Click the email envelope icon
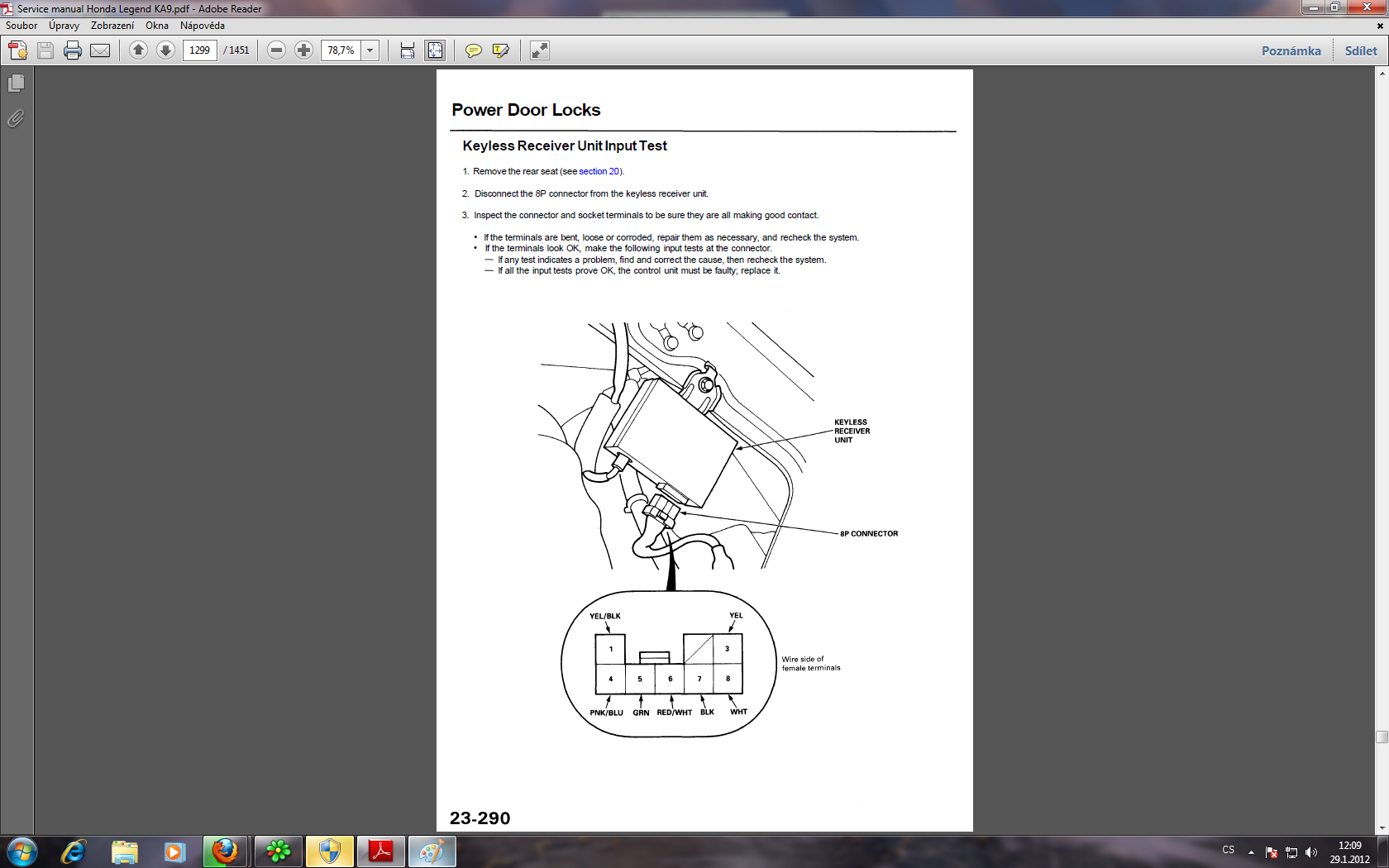This screenshot has height=868, width=1389. [x=100, y=50]
